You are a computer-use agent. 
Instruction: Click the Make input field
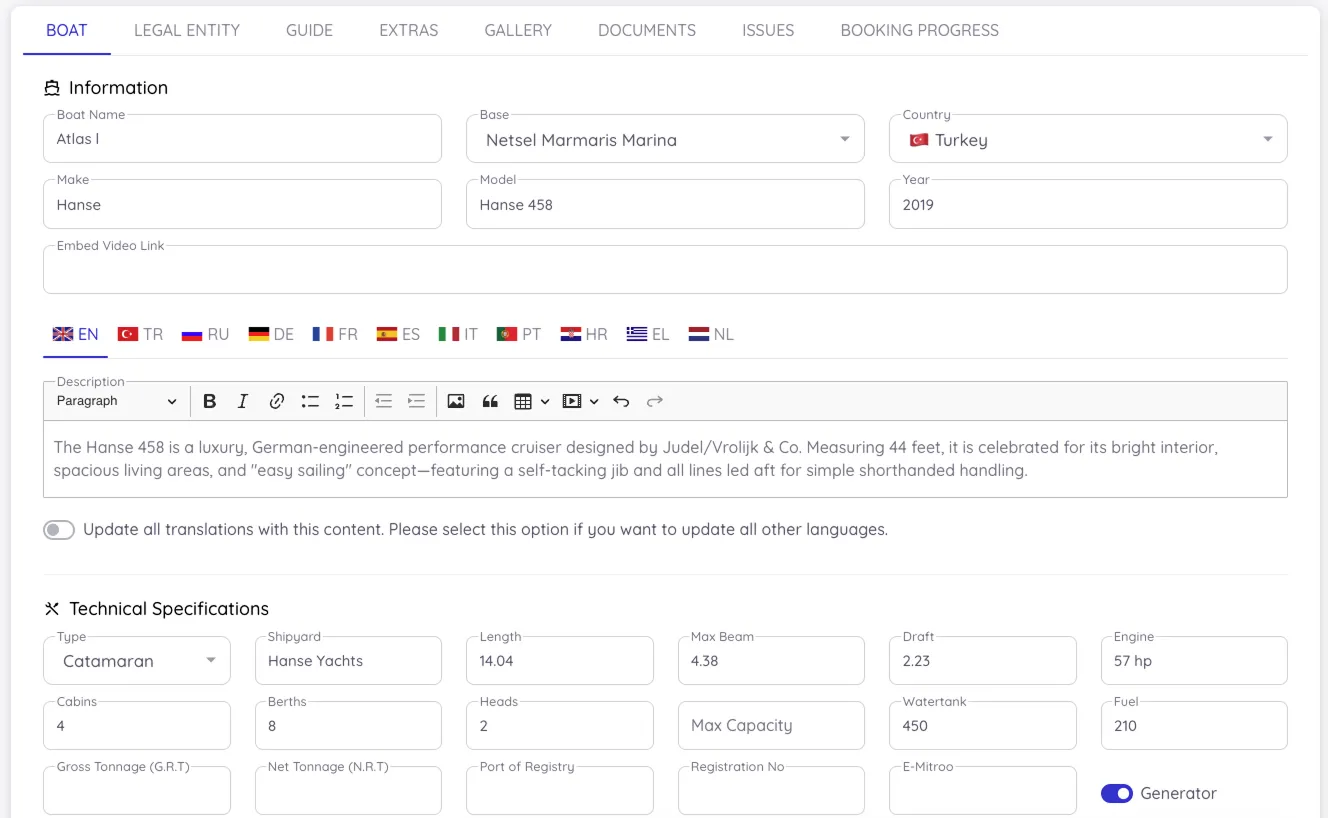click(242, 205)
